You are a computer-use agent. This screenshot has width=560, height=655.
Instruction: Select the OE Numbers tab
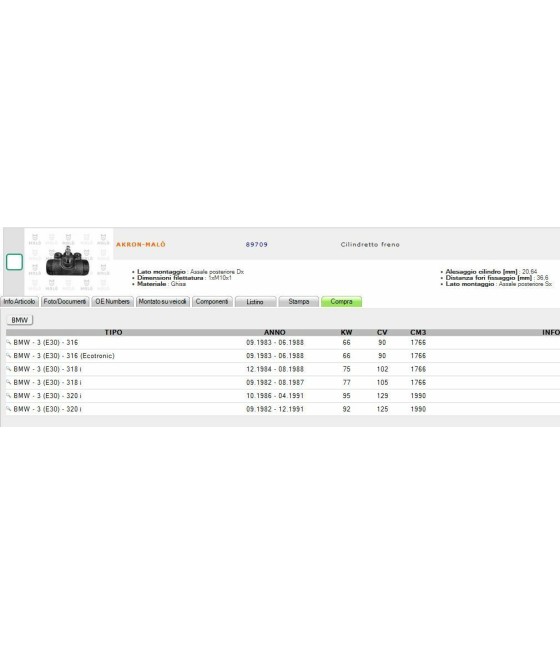(112, 302)
